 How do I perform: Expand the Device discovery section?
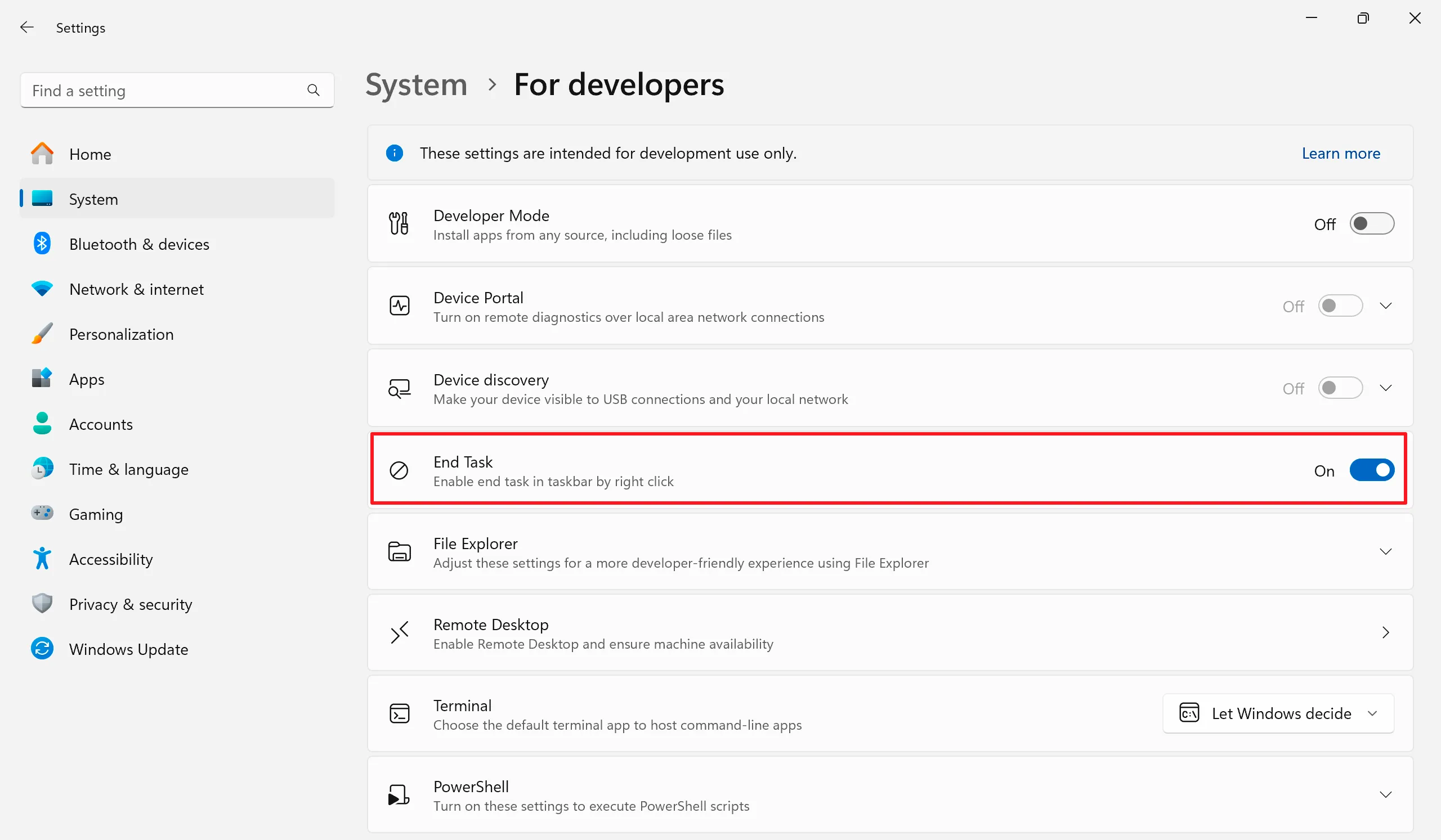tap(1385, 388)
